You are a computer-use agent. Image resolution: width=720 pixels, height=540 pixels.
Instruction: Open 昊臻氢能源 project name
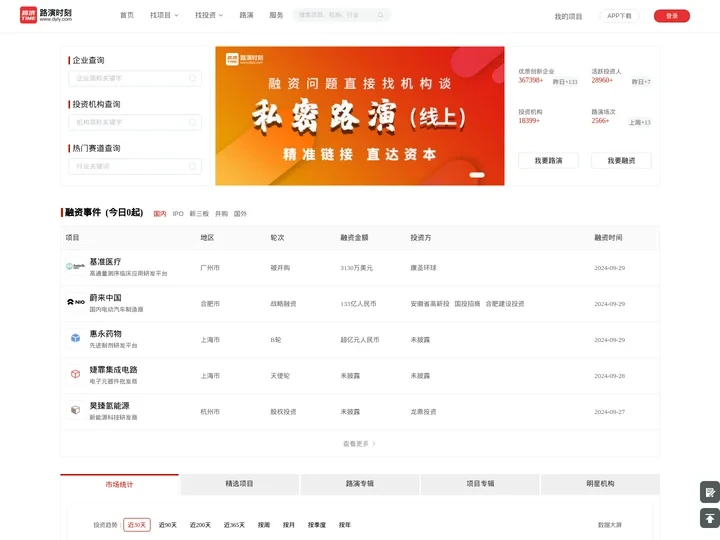(109, 406)
